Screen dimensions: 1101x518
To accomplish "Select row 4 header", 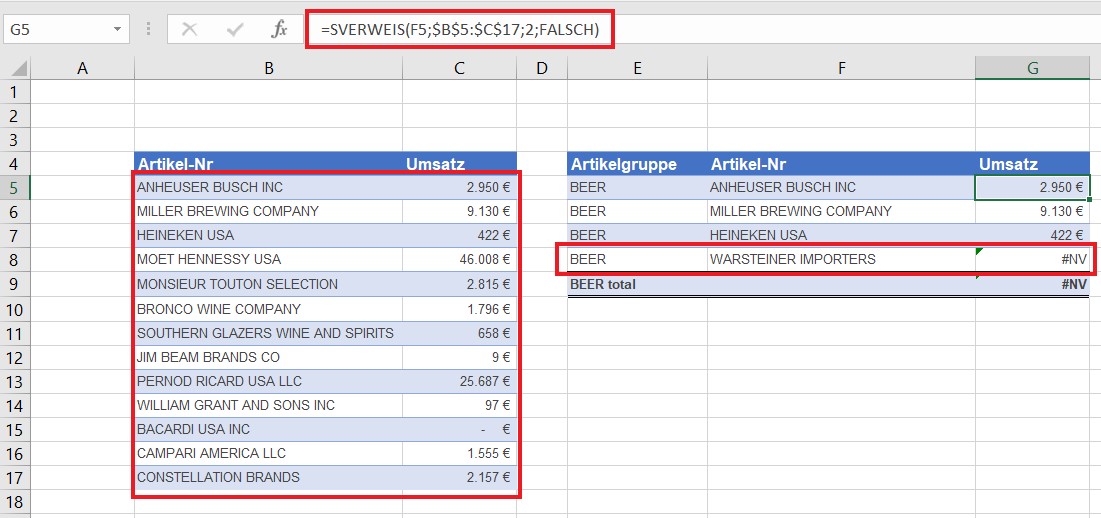I will pyautogui.click(x=15, y=164).
